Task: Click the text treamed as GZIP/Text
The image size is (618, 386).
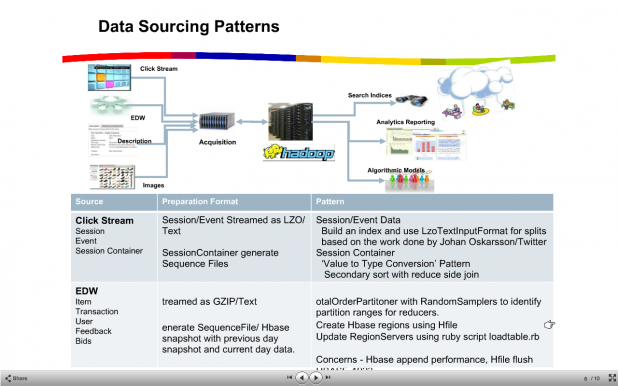Action: pyautogui.click(x=209, y=302)
